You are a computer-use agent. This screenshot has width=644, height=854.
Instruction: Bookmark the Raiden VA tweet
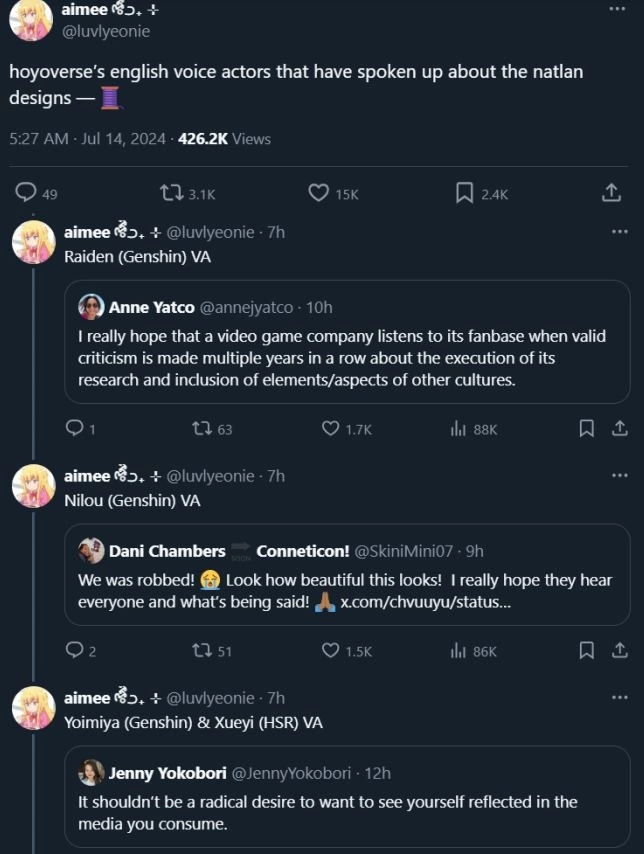587,428
